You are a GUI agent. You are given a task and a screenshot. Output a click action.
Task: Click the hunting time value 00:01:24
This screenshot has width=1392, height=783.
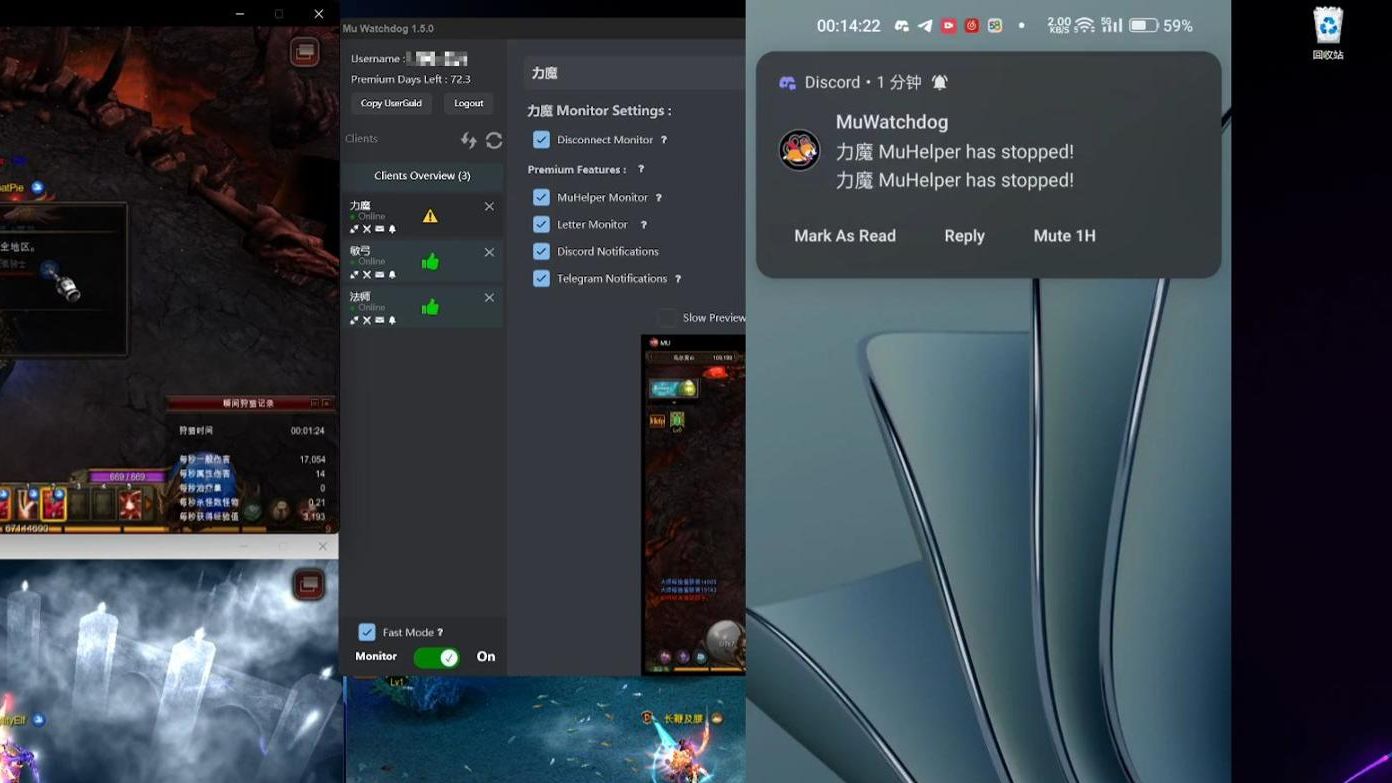point(308,431)
